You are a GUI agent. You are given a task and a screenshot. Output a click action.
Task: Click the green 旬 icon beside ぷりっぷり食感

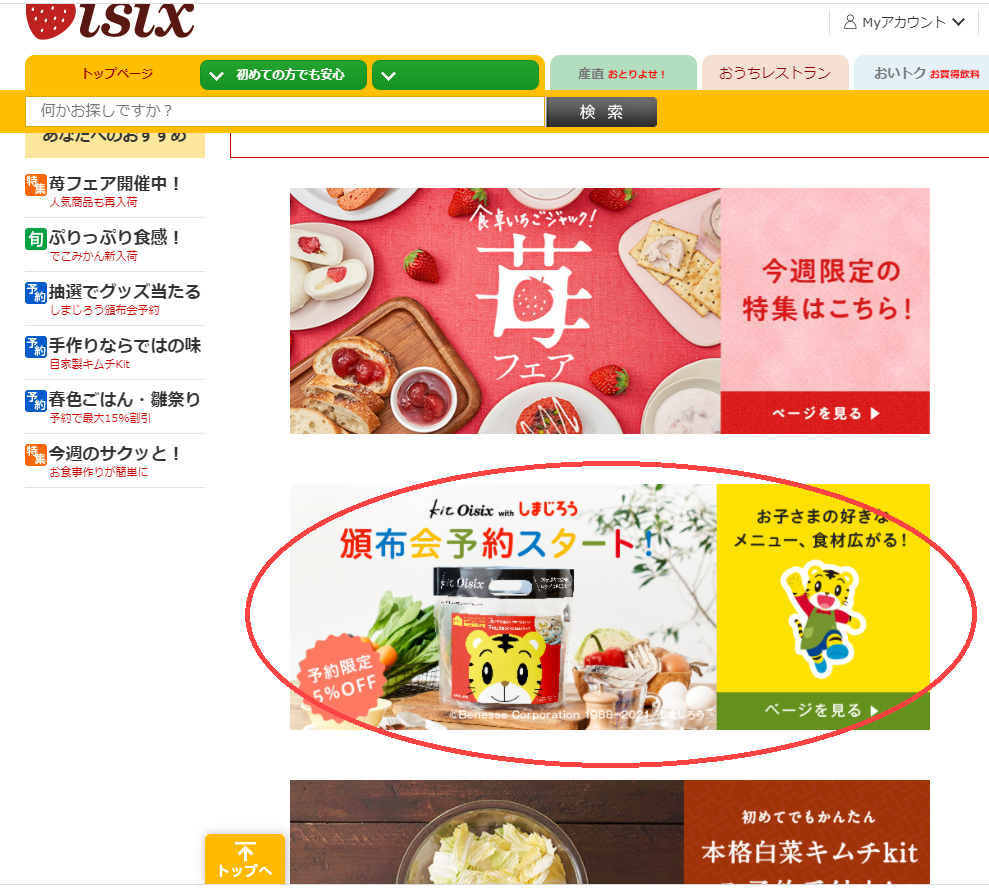click(35, 239)
